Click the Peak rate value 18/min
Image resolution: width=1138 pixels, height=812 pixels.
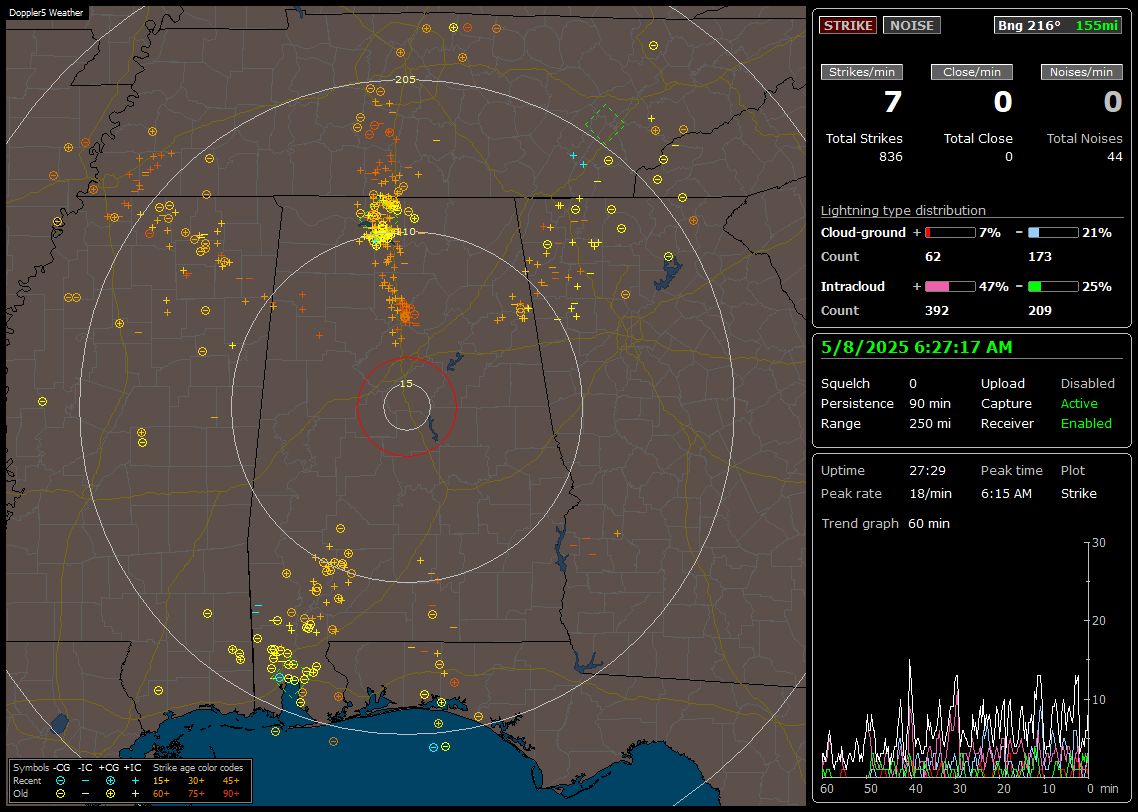click(x=930, y=493)
